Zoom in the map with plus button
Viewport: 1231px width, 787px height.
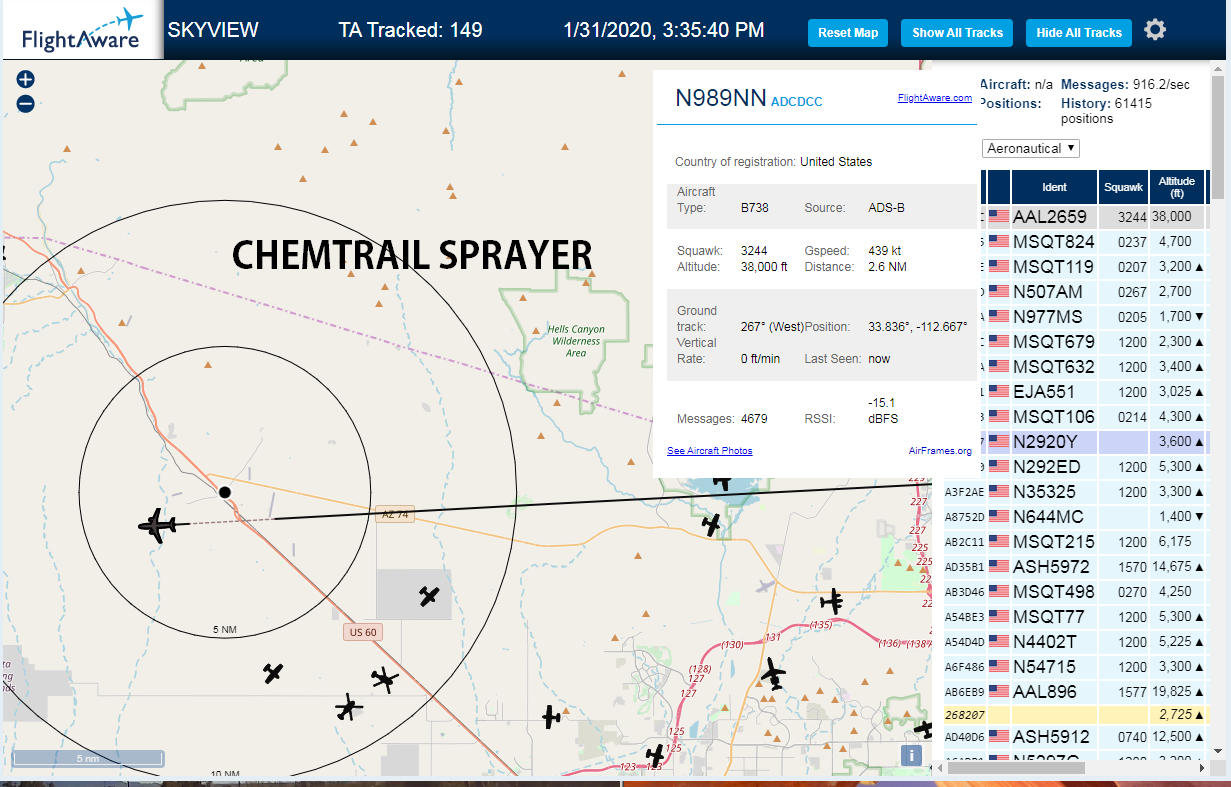point(26,80)
